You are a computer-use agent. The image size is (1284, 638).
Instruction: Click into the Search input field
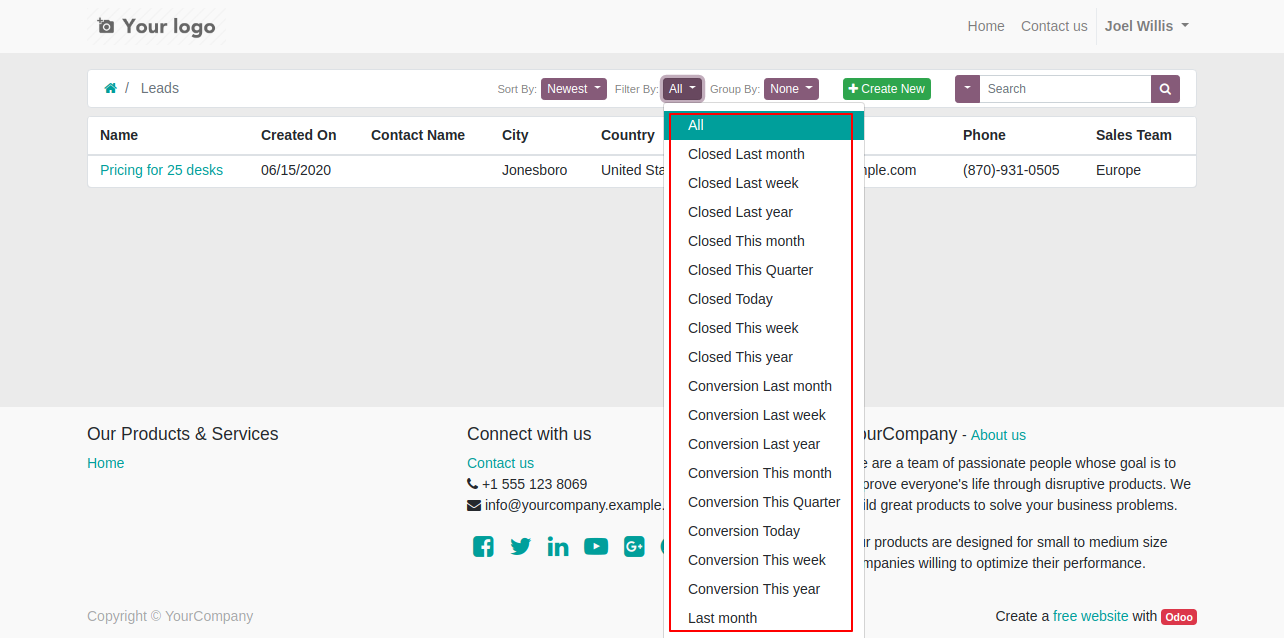tap(1065, 89)
